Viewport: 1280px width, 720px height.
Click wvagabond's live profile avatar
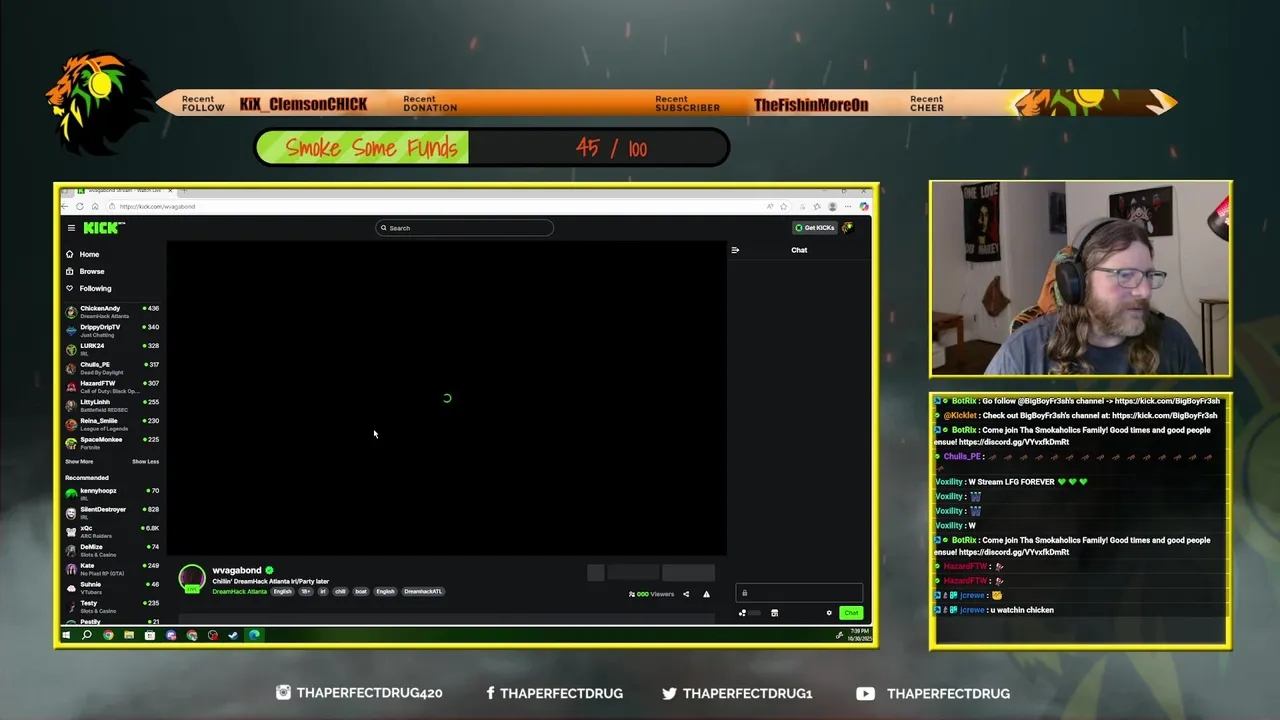click(192, 579)
